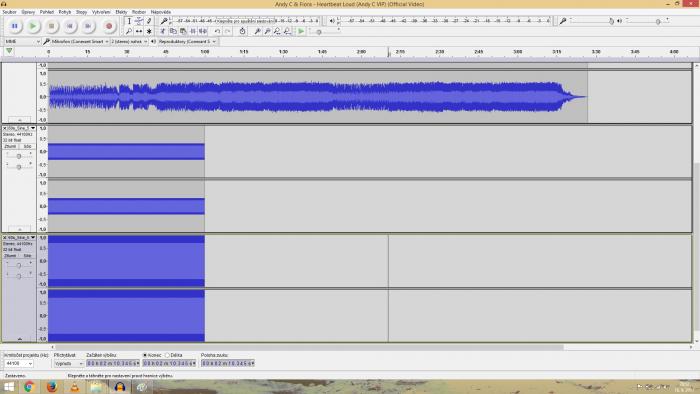Adjust the gain slider on second track
The height and width of the screenshot is (394, 700).
coord(19,156)
